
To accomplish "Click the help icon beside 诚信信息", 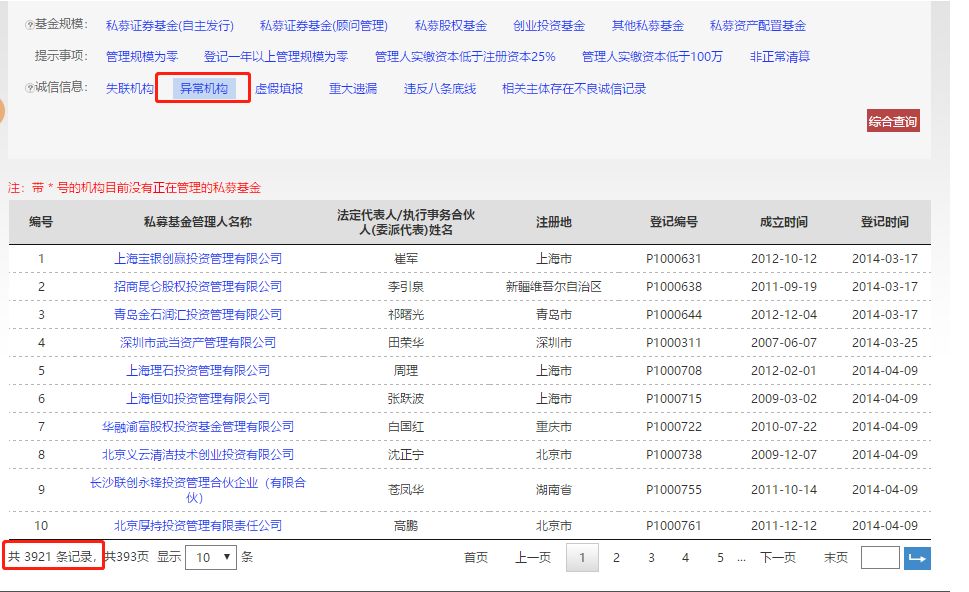I will (29, 88).
